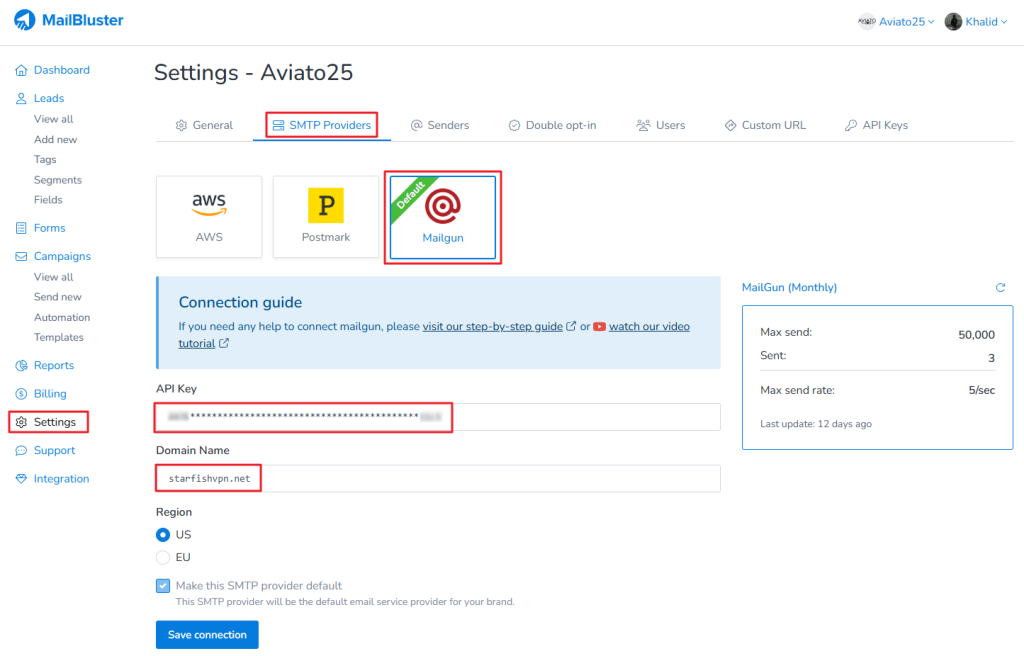Click the Senders at-sign icon
1024x656 pixels.
(x=416, y=125)
